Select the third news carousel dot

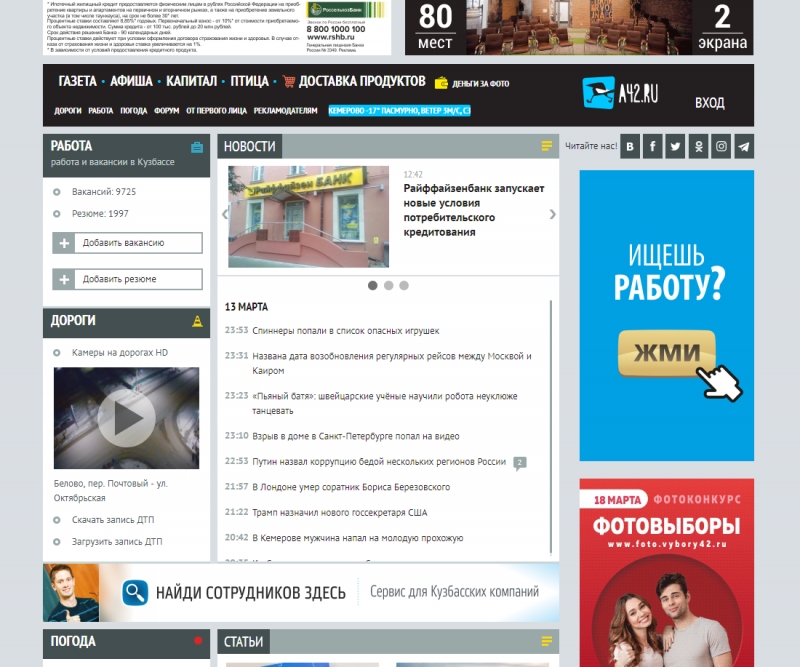(404, 285)
